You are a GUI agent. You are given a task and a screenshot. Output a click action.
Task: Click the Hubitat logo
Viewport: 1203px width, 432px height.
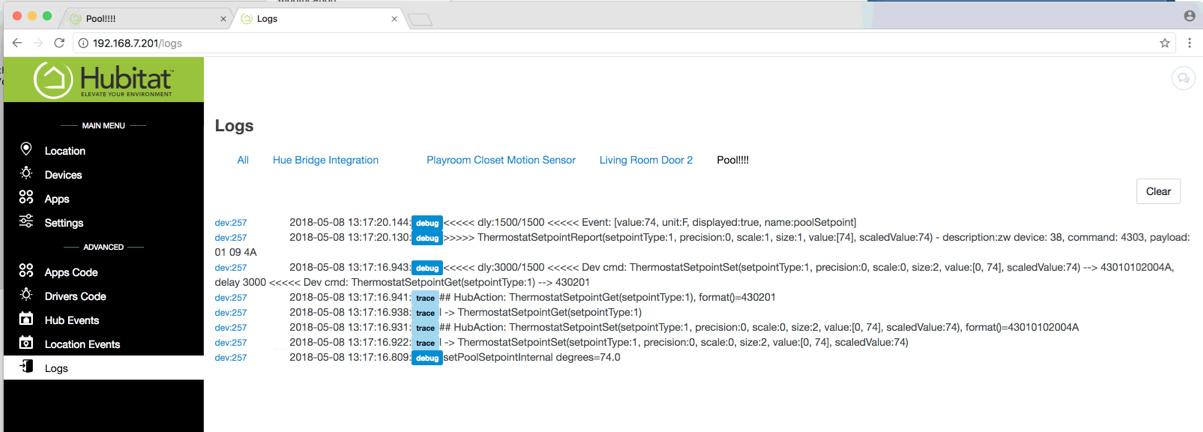pos(104,79)
